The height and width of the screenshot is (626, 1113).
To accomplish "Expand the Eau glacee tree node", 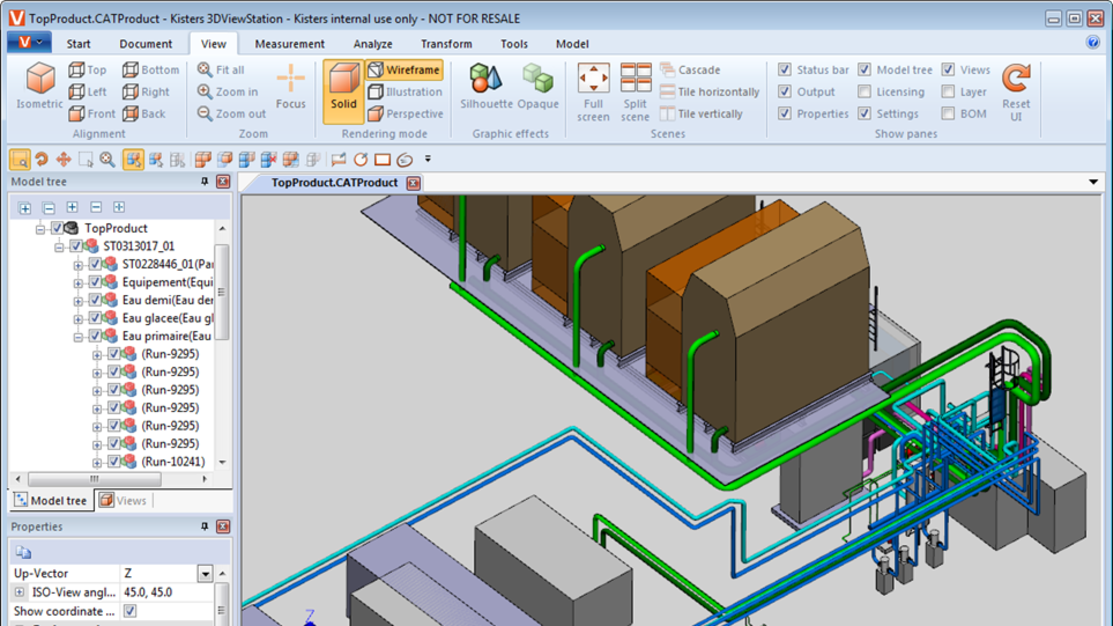I will [x=78, y=319].
